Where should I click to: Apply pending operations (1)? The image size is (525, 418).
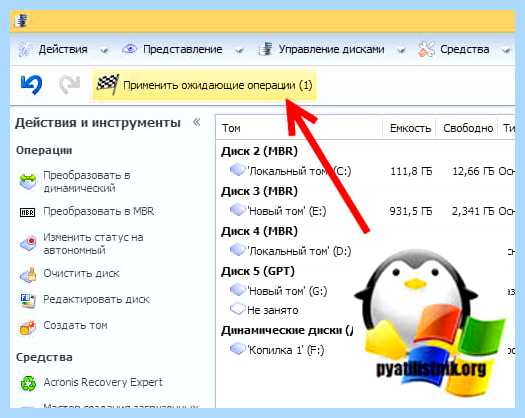click(204, 85)
